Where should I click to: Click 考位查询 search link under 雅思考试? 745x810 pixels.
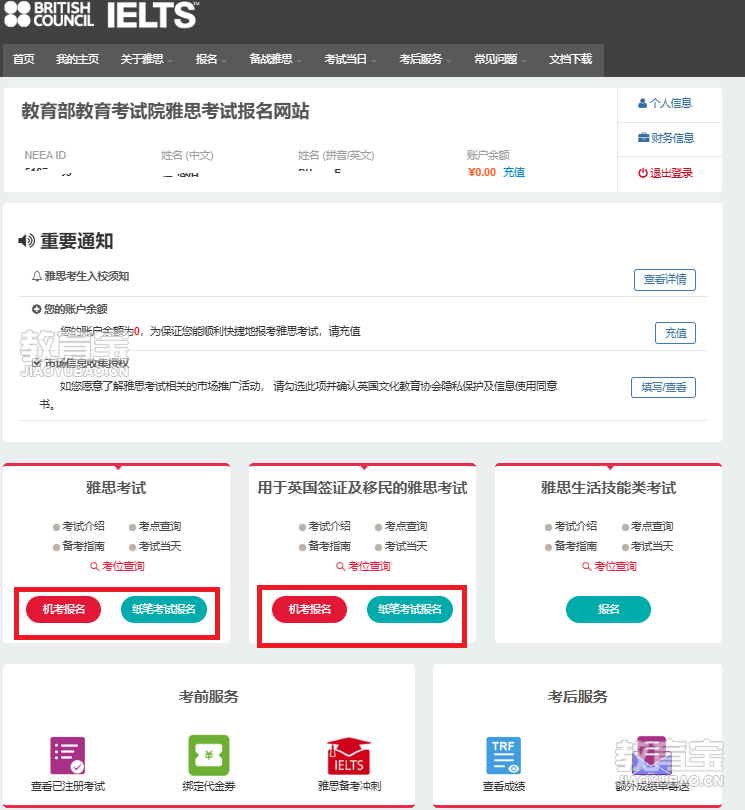(117, 566)
